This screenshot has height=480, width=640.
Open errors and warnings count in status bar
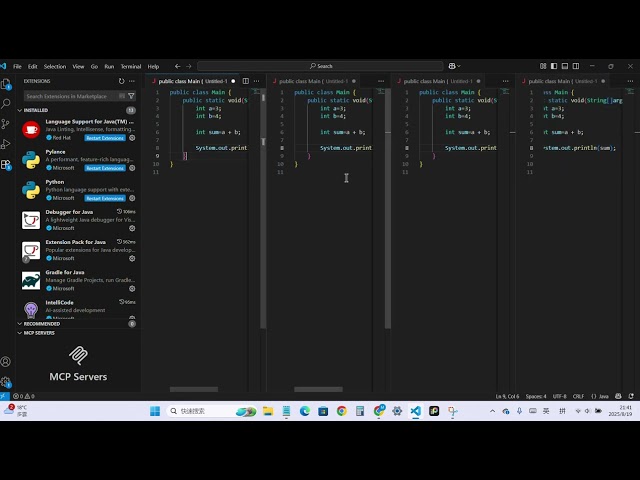click(24, 396)
